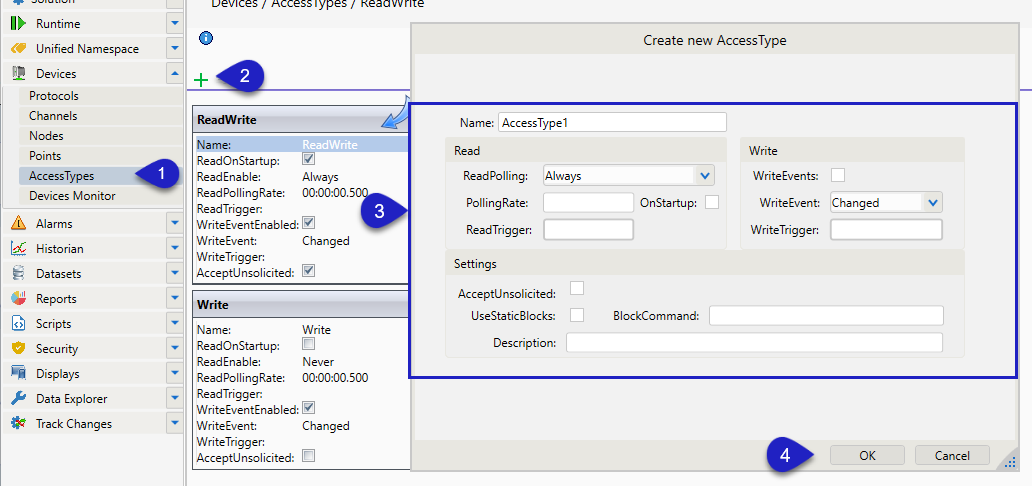Click the green plus add icon
The width and height of the screenshot is (1032, 486).
(x=201, y=79)
